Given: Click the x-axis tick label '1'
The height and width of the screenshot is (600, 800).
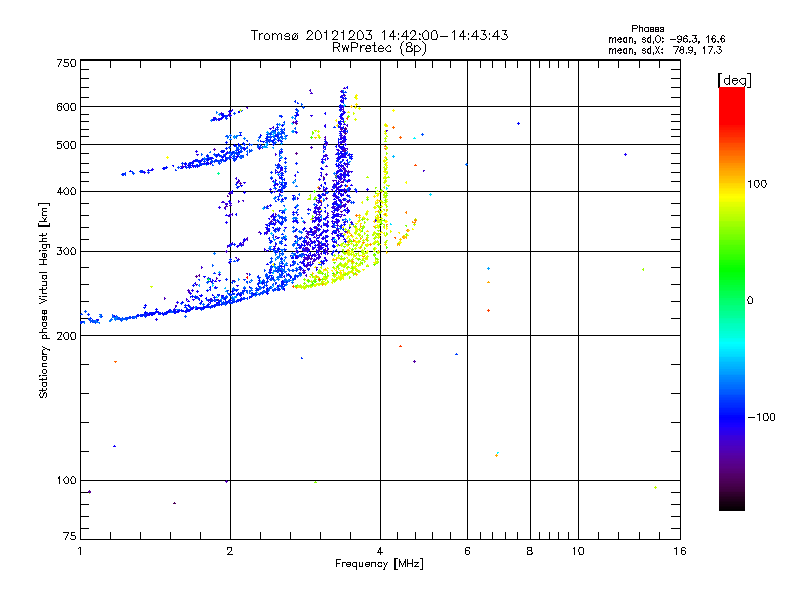Looking at the screenshot, I should point(80,551).
